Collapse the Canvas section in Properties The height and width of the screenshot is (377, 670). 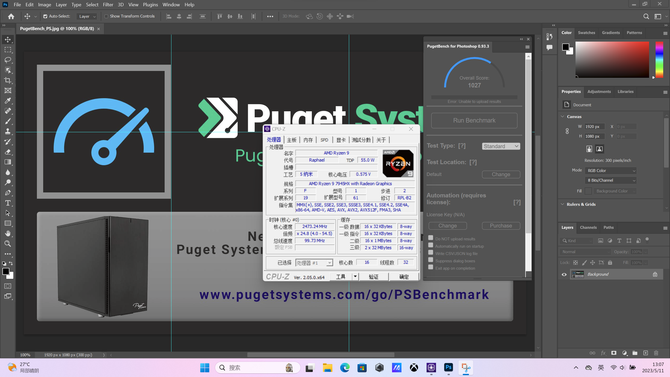[x=562, y=116]
